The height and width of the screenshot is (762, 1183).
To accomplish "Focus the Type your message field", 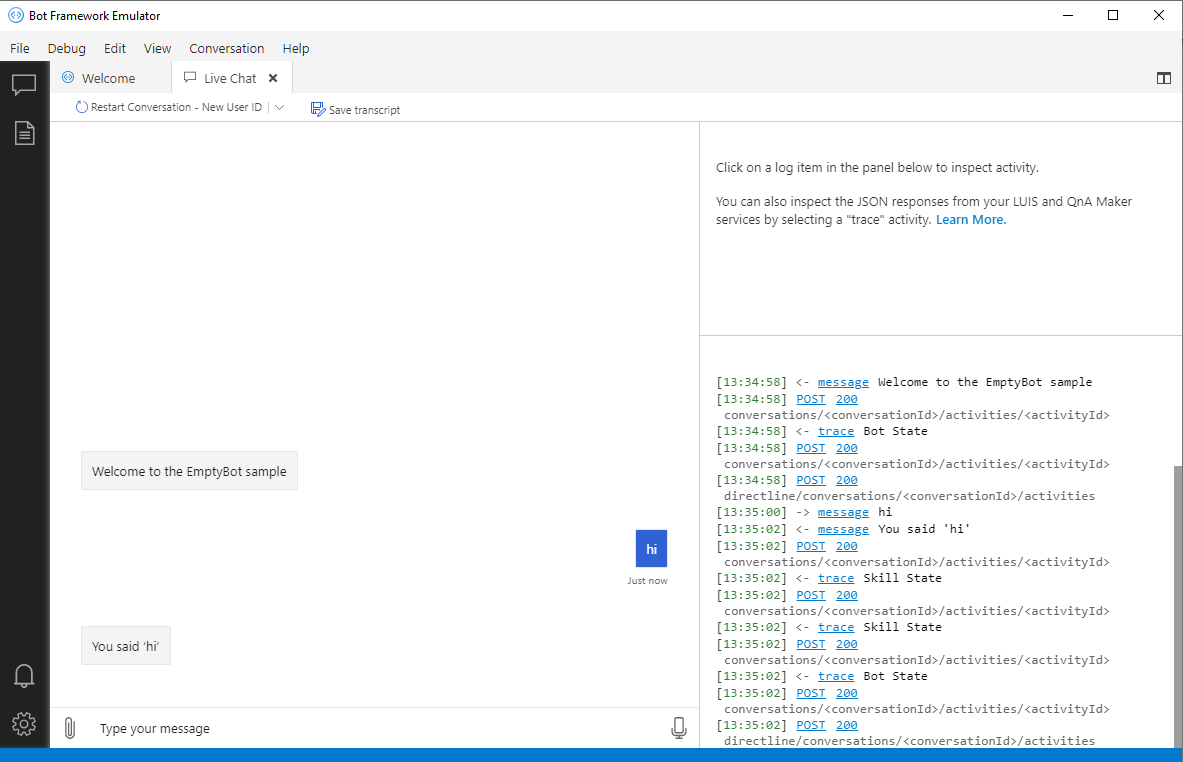I will click(x=300, y=728).
